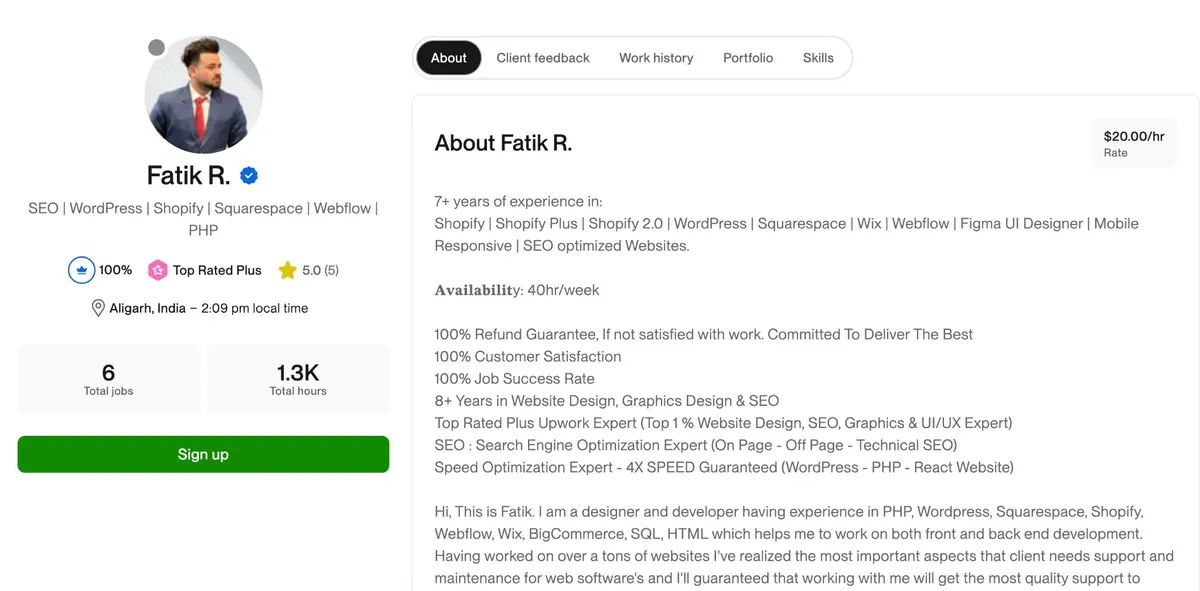Click the yellow star rating icon
The width and height of the screenshot is (1200, 591).
click(287, 270)
